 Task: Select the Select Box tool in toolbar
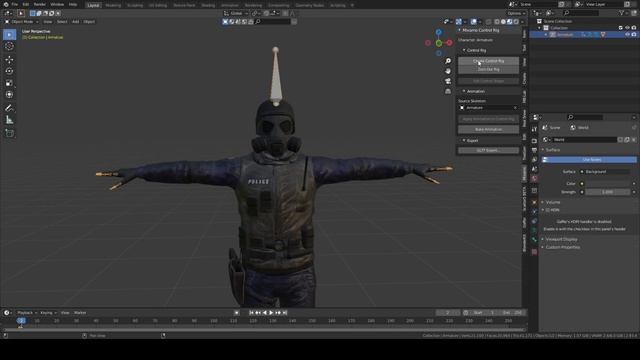pos(9,35)
